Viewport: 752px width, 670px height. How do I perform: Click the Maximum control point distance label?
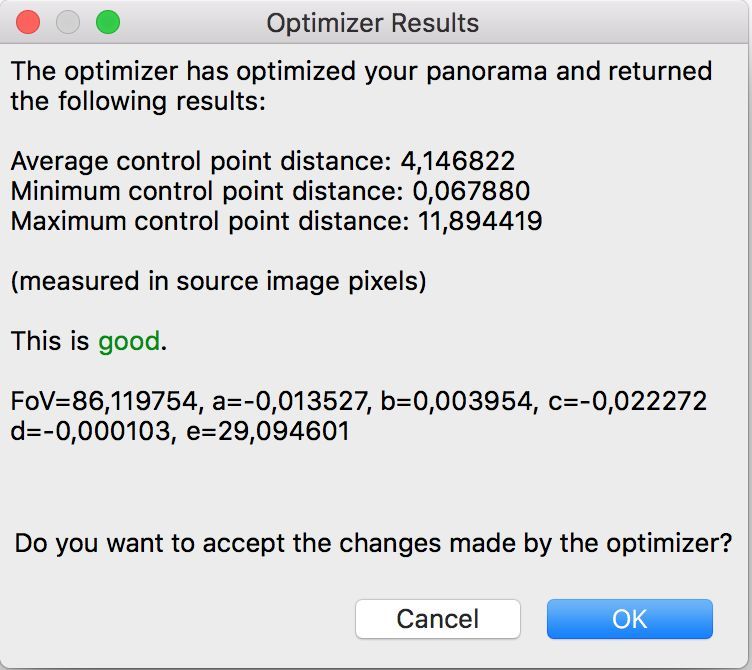(210, 221)
